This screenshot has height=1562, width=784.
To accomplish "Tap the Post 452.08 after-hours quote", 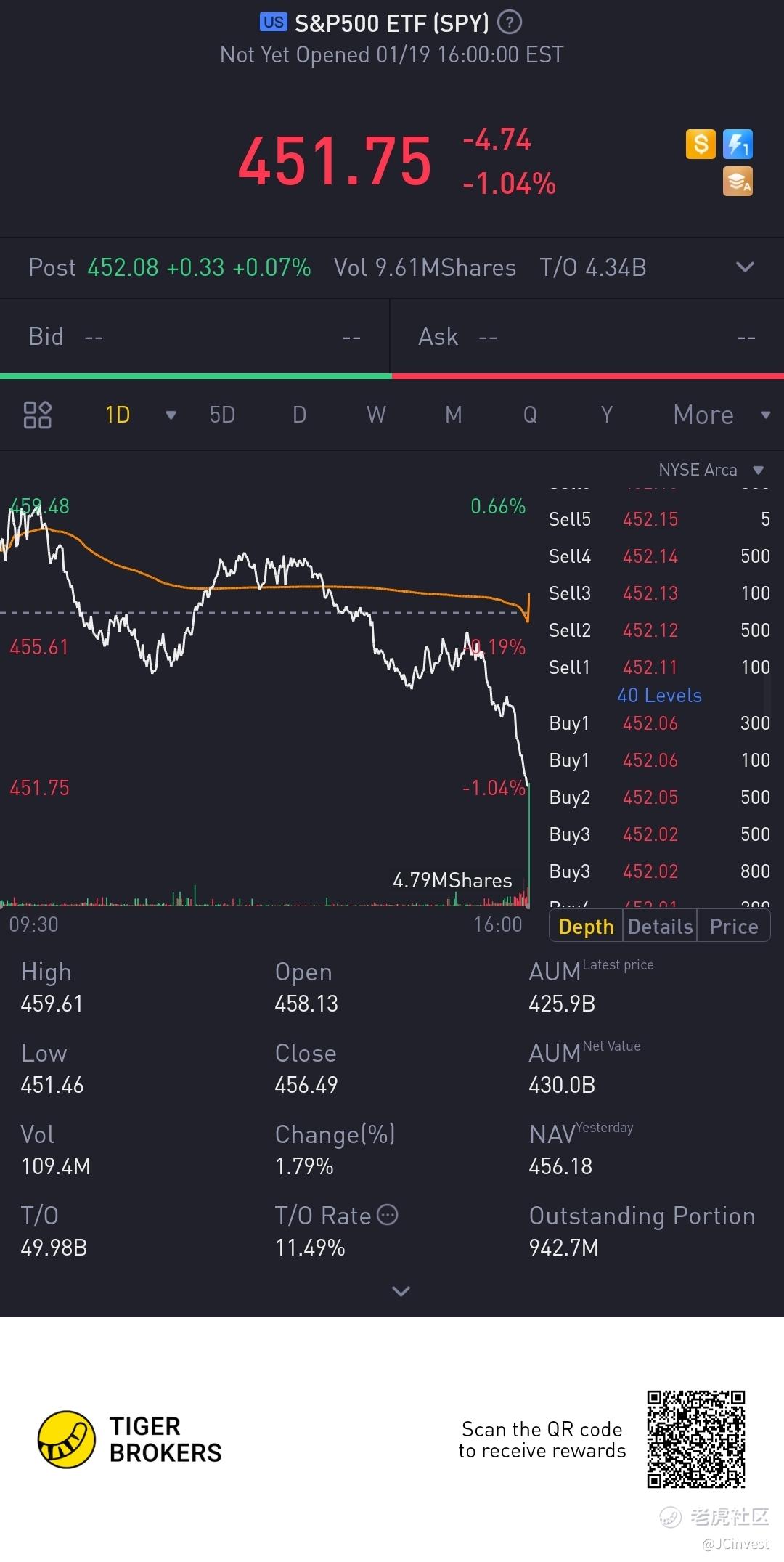I will (x=169, y=267).
